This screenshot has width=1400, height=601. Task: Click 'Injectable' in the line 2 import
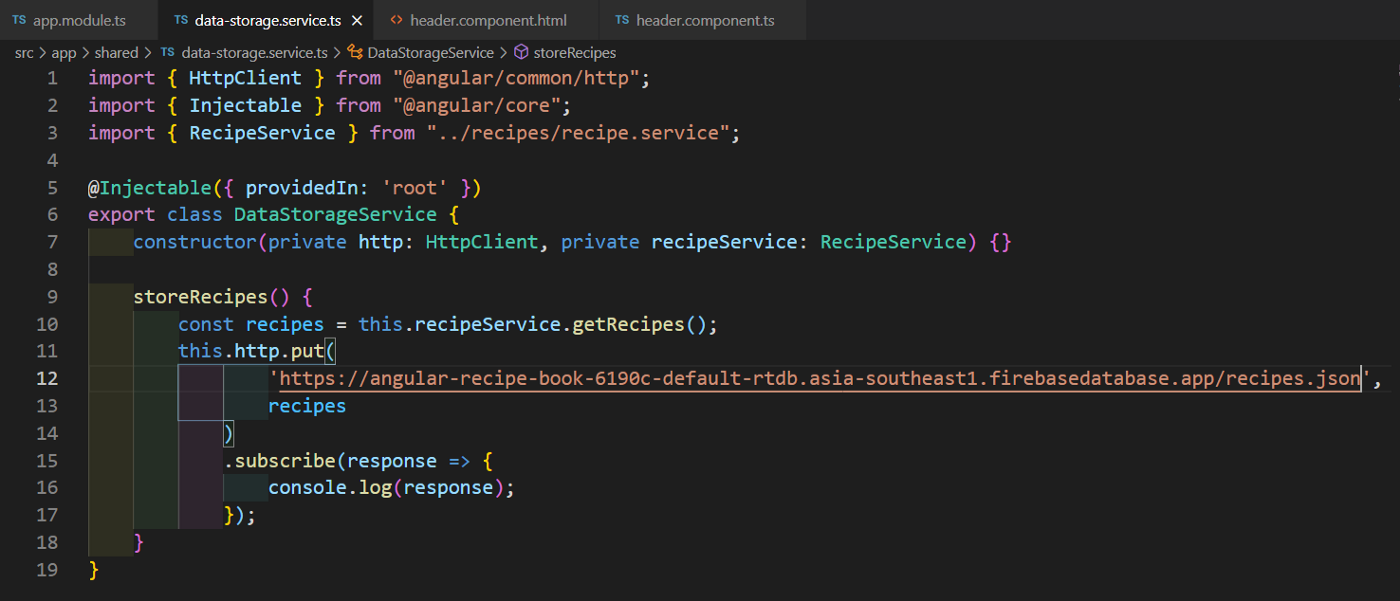point(245,105)
